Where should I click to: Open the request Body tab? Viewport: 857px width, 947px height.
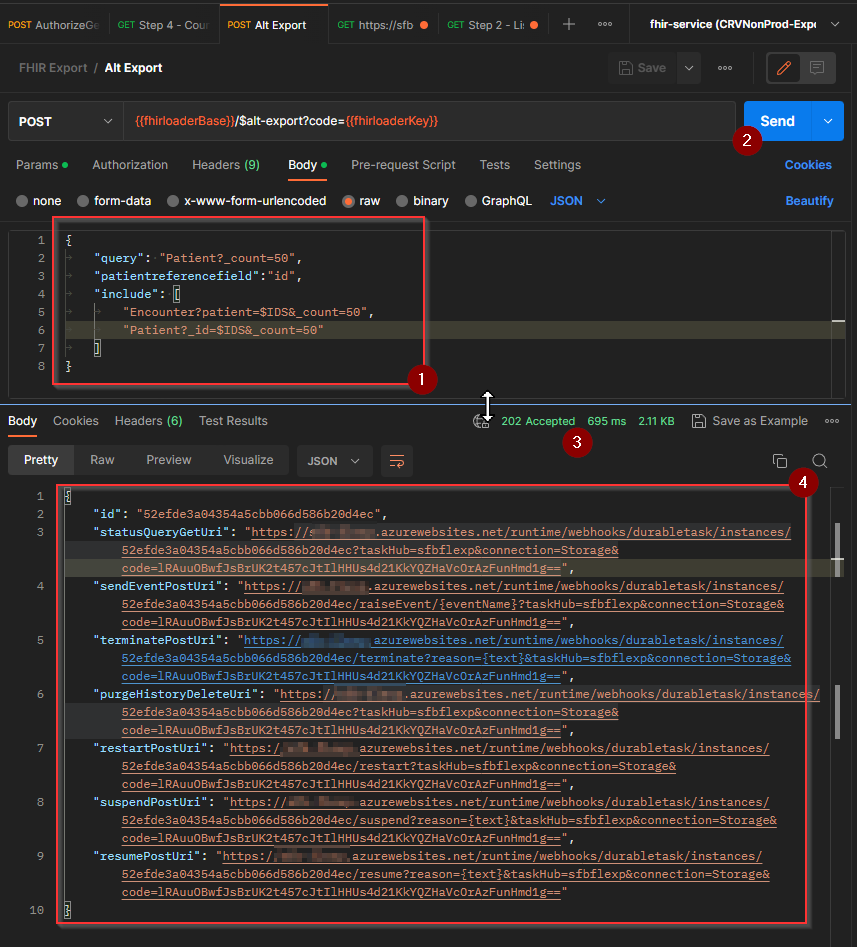tap(307, 165)
